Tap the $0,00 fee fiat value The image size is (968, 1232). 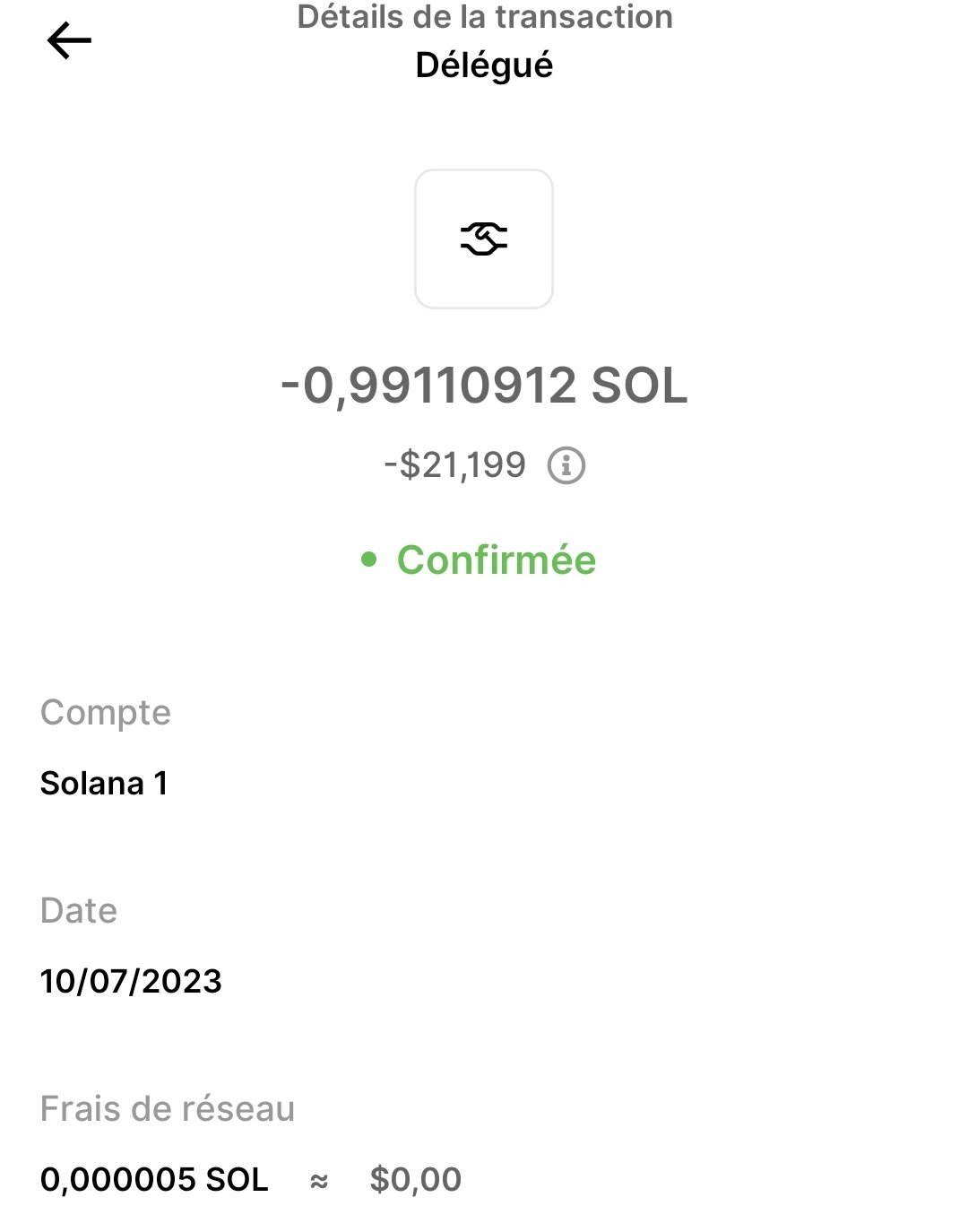tap(416, 1180)
